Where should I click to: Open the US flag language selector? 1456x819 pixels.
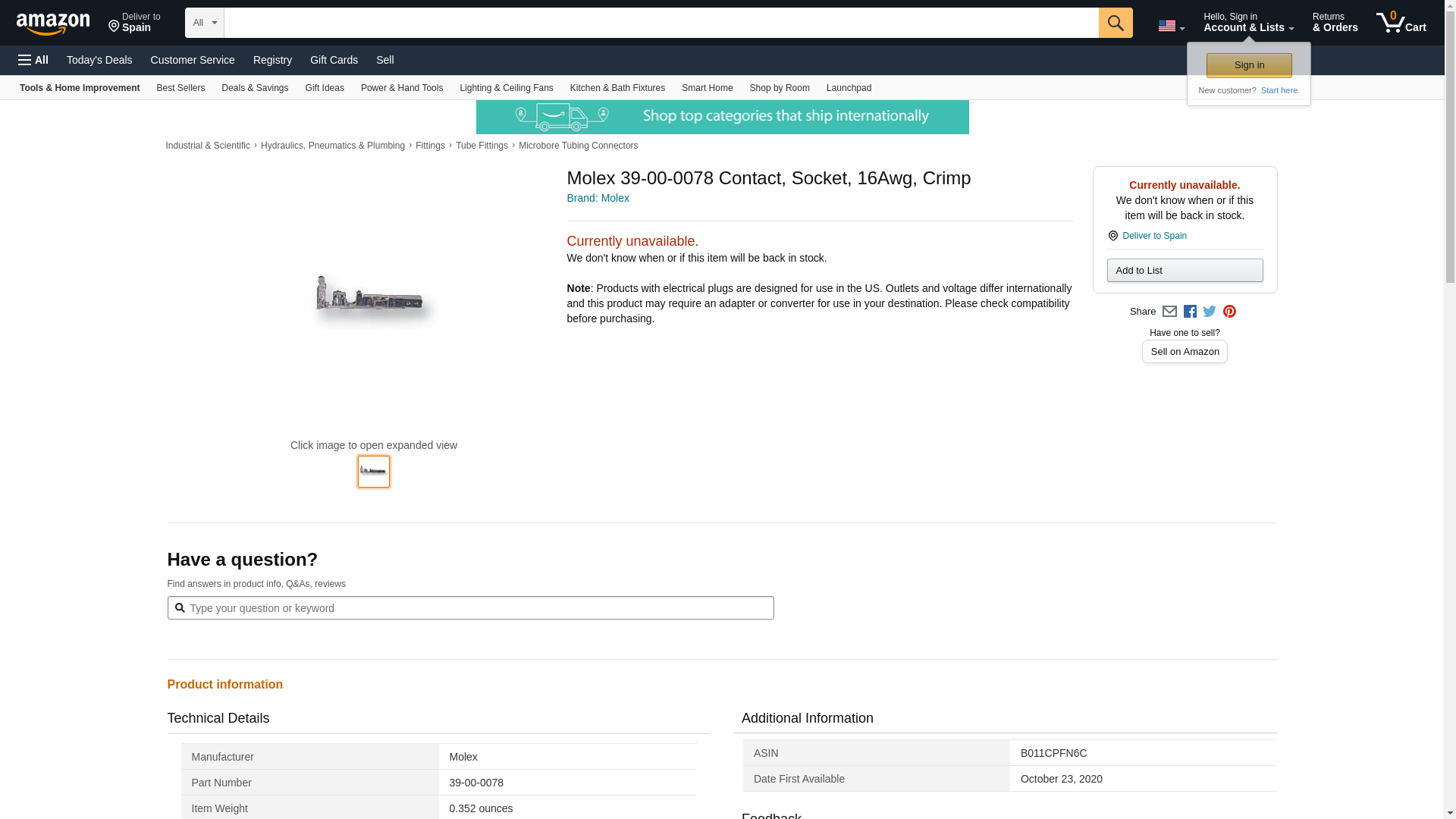(1171, 27)
